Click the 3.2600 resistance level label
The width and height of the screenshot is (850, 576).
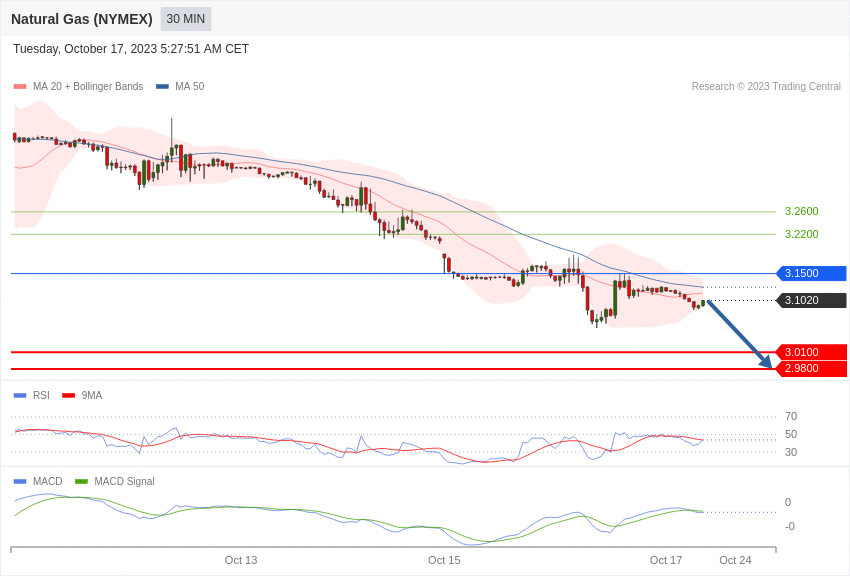[x=801, y=211]
